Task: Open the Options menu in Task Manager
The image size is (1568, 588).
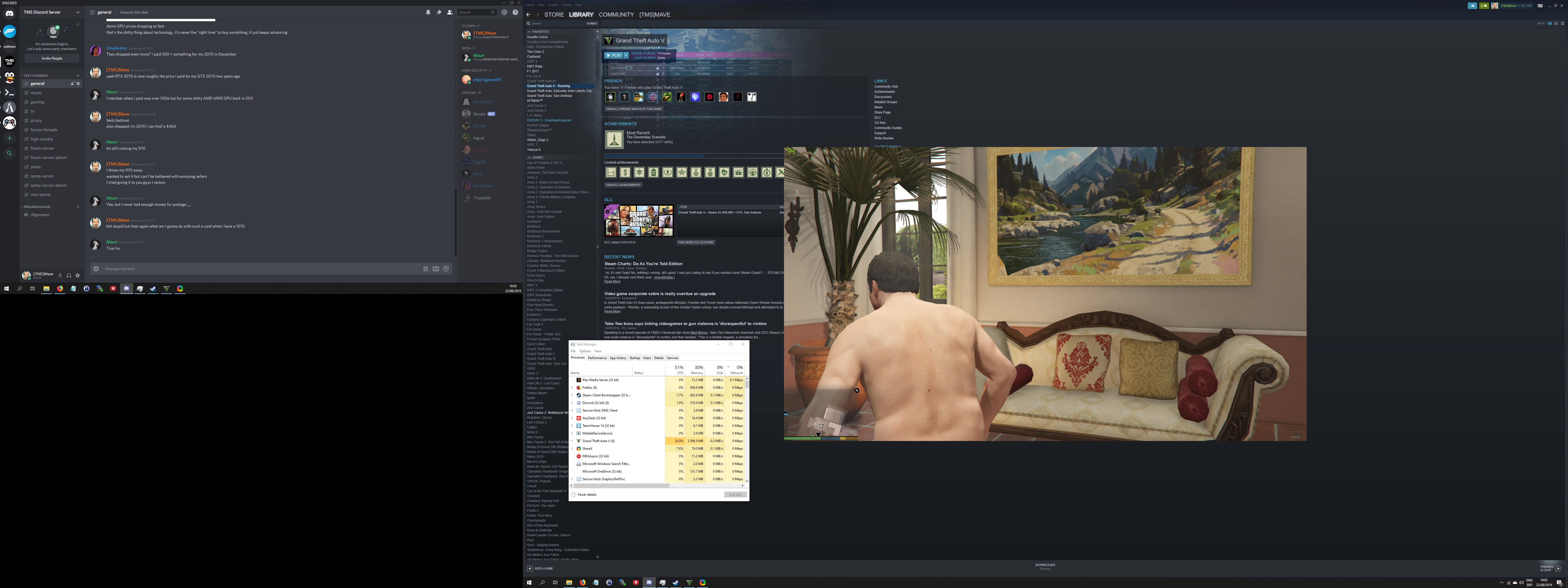Action: tap(585, 351)
